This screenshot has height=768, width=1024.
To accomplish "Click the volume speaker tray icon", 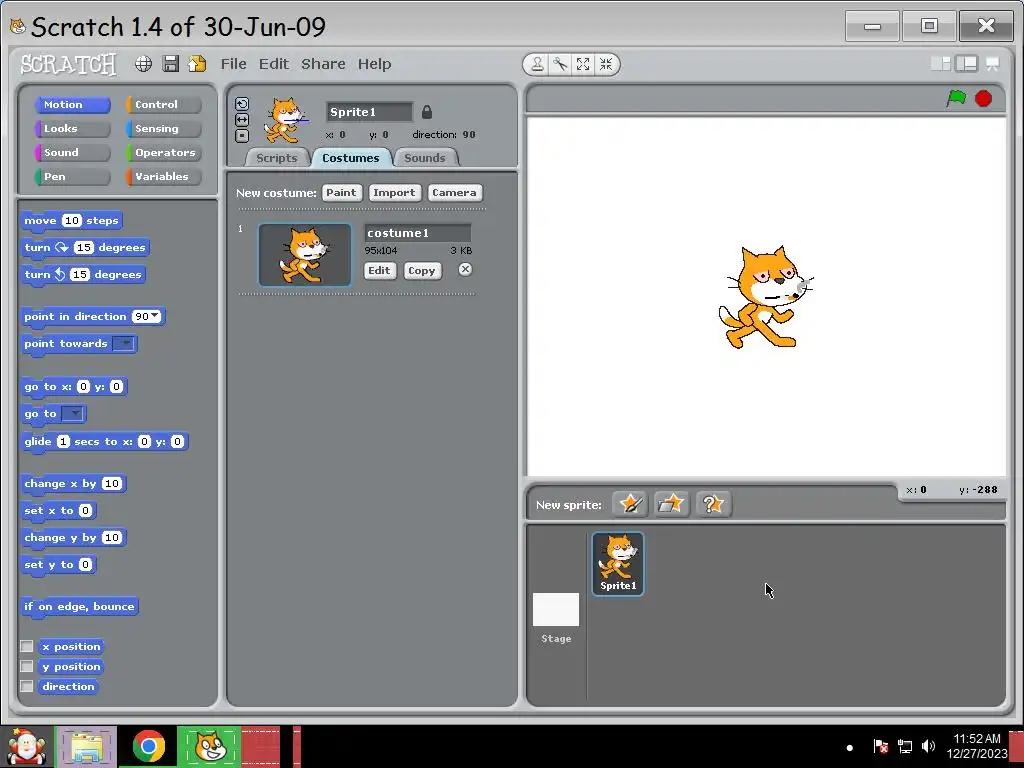I will (928, 746).
